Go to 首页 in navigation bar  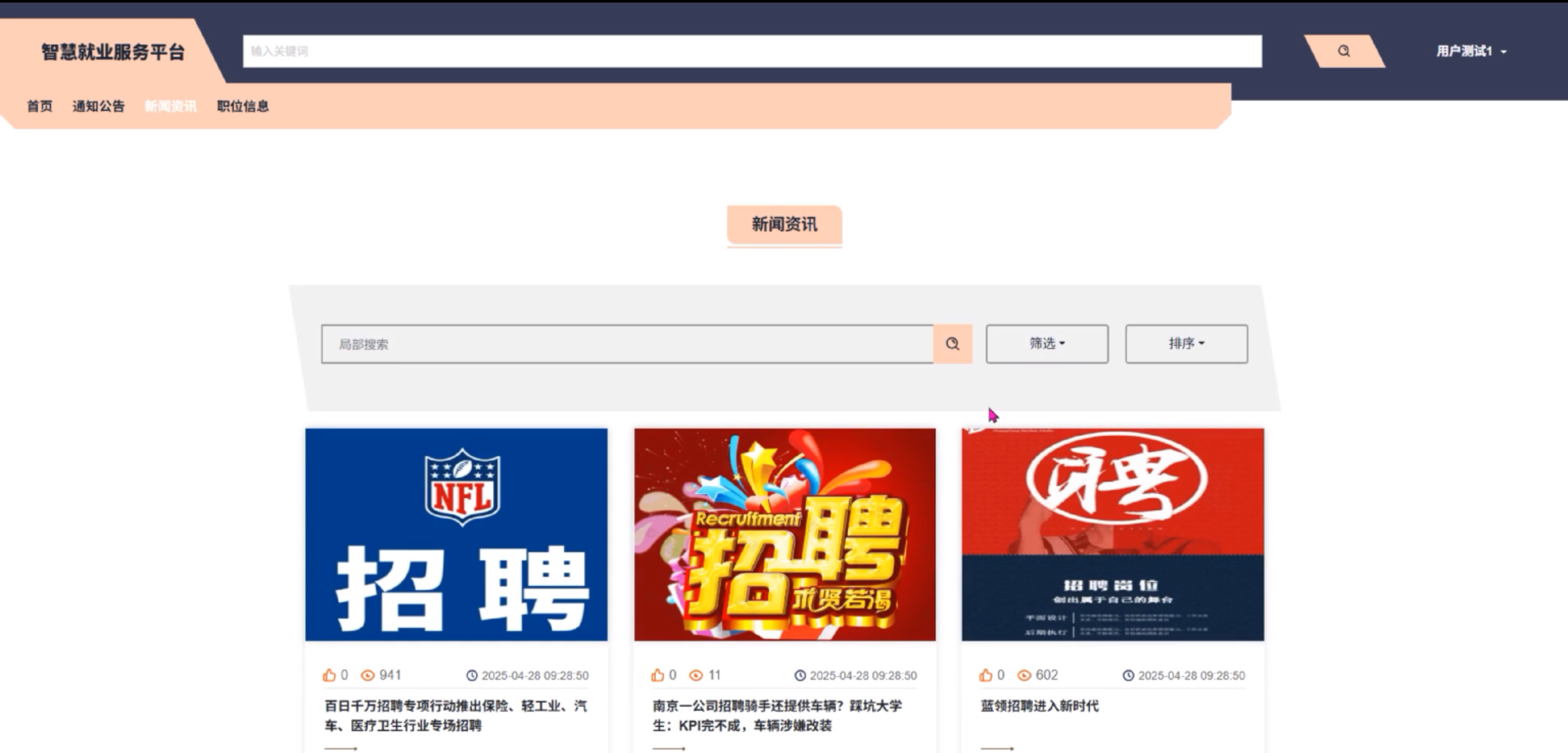tap(39, 107)
